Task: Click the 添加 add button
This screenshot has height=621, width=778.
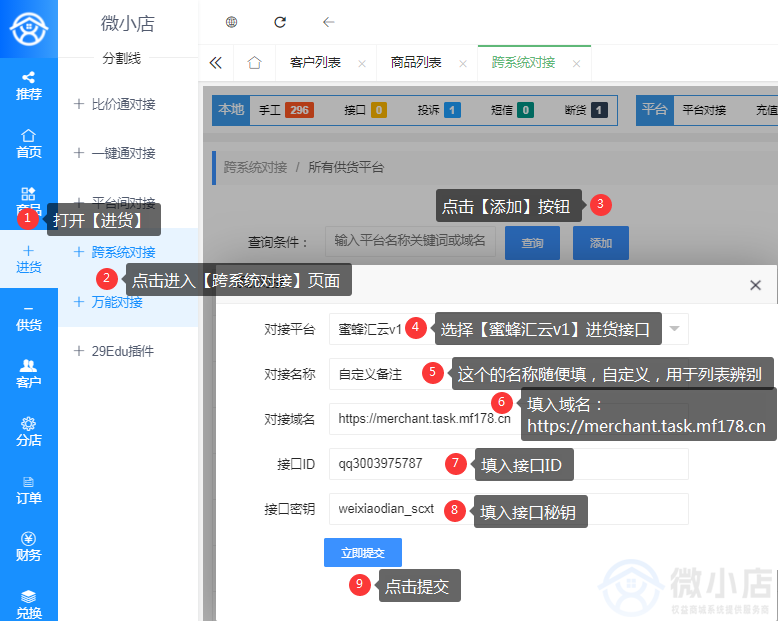Action: 601,243
